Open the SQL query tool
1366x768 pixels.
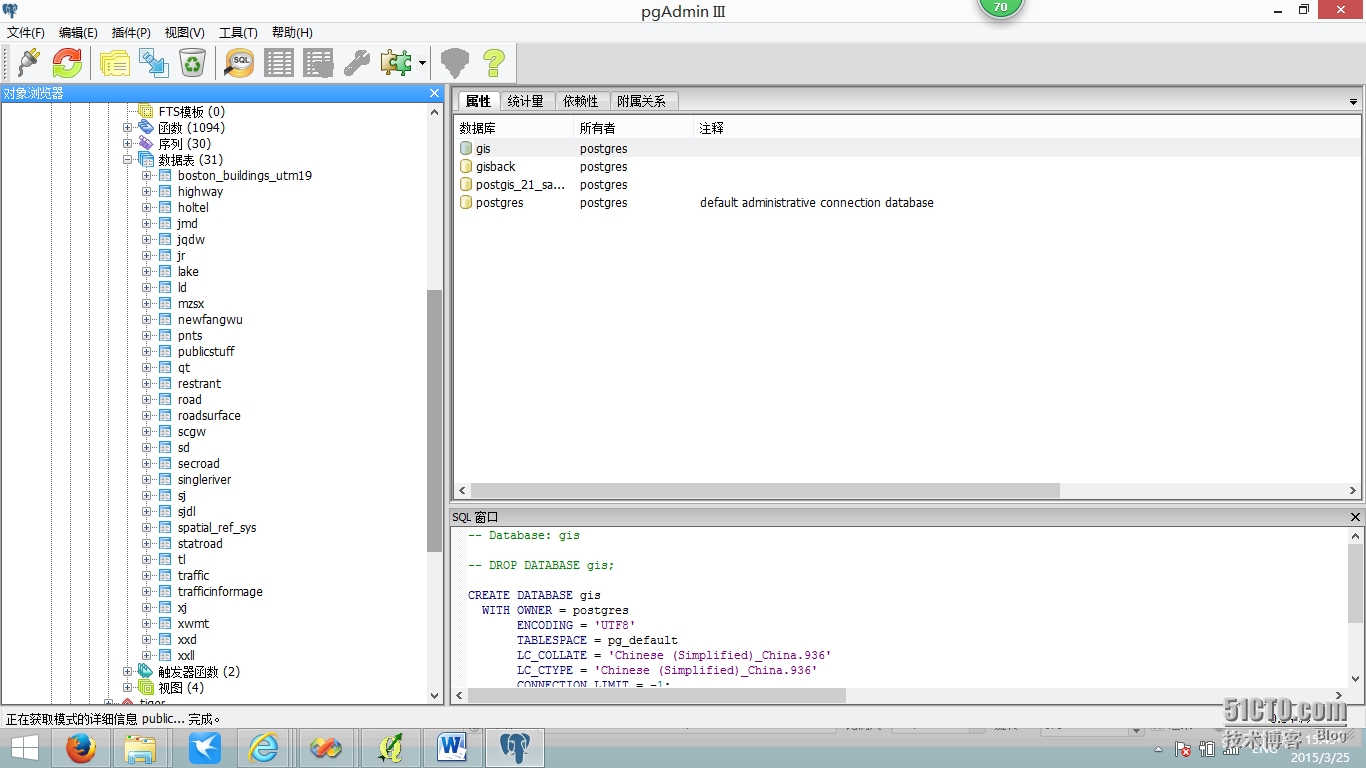click(240, 63)
